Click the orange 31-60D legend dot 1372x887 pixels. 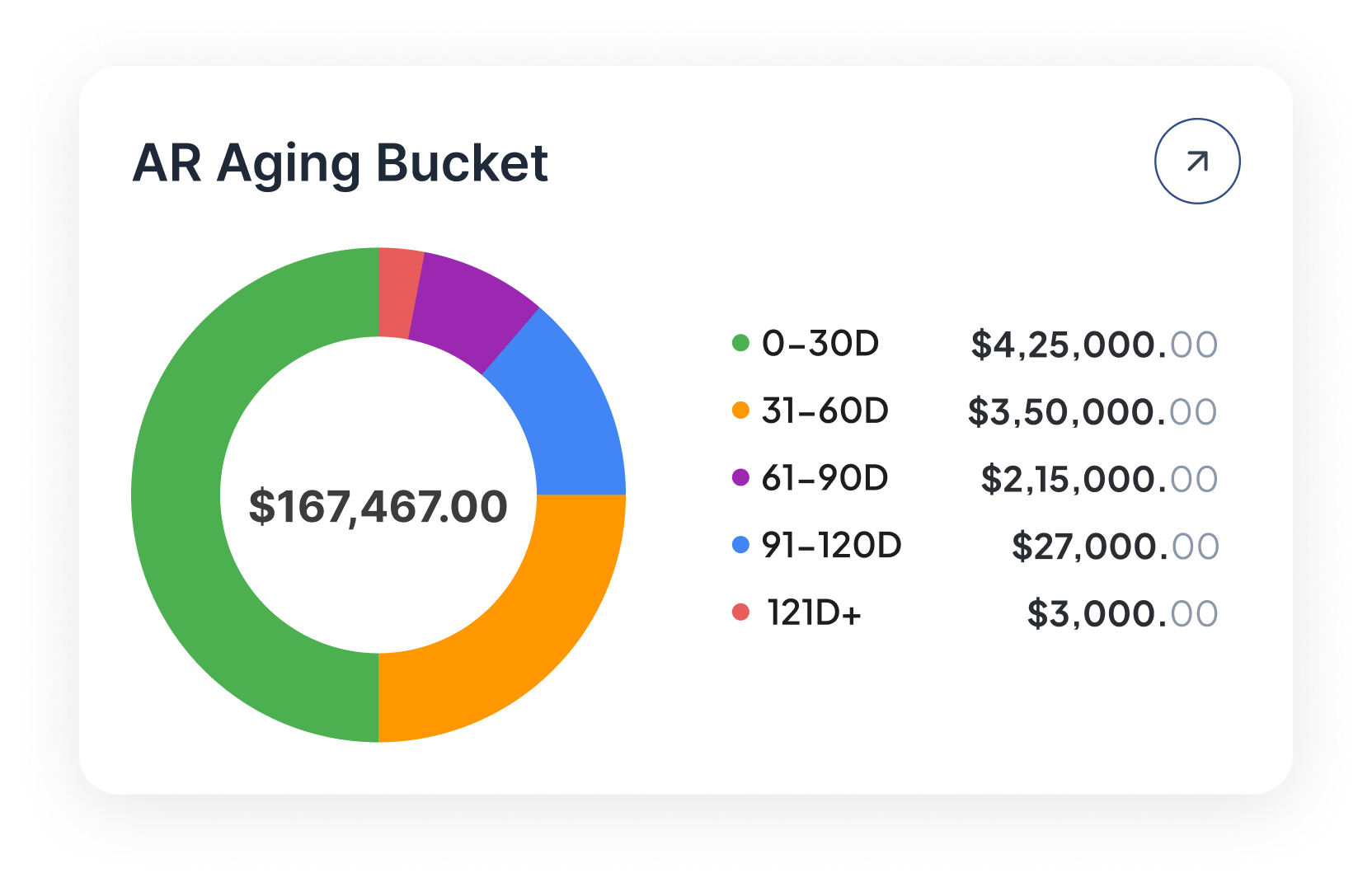tap(740, 411)
